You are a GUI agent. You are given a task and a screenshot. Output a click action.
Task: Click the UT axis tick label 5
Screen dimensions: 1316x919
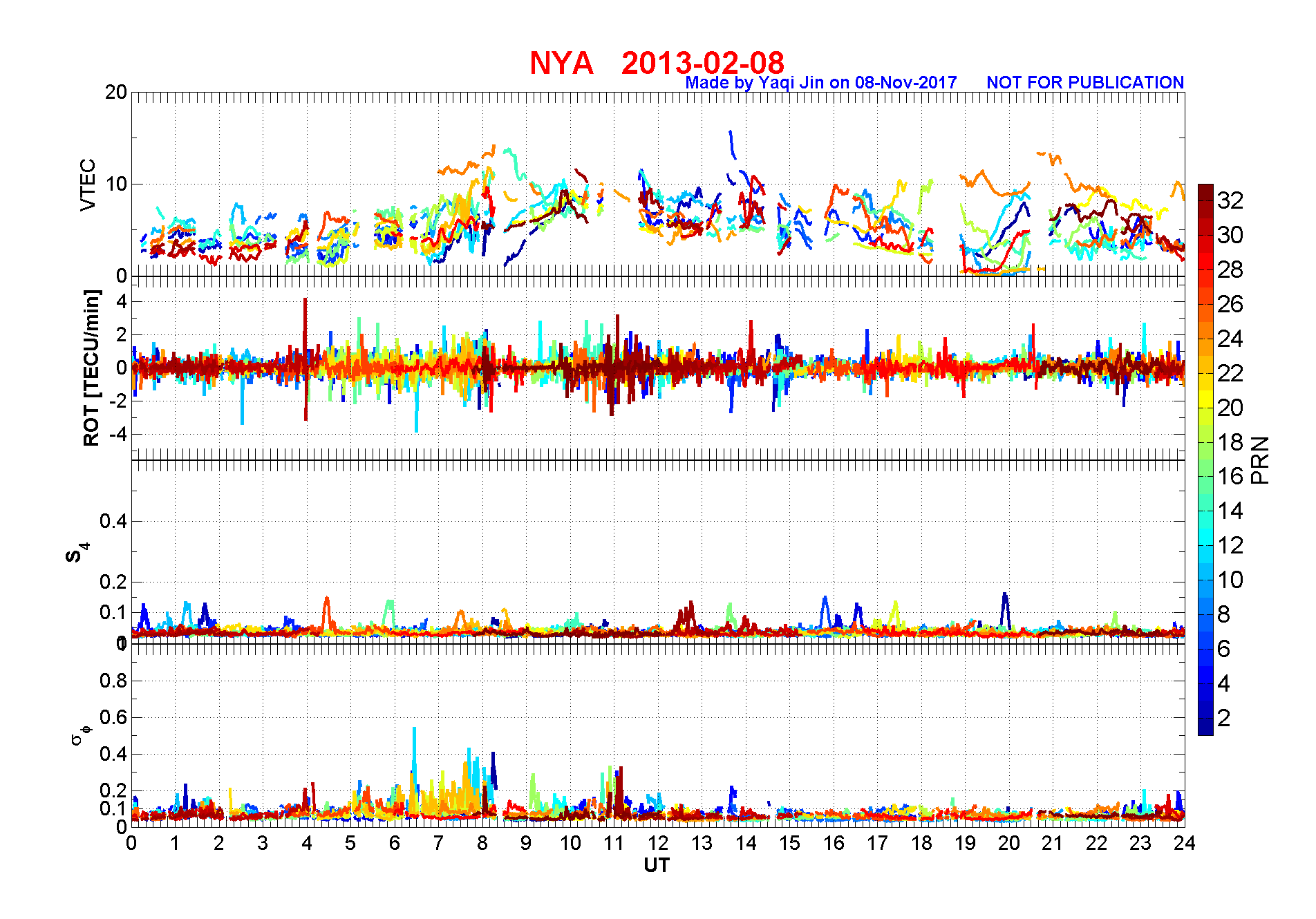coord(350,843)
